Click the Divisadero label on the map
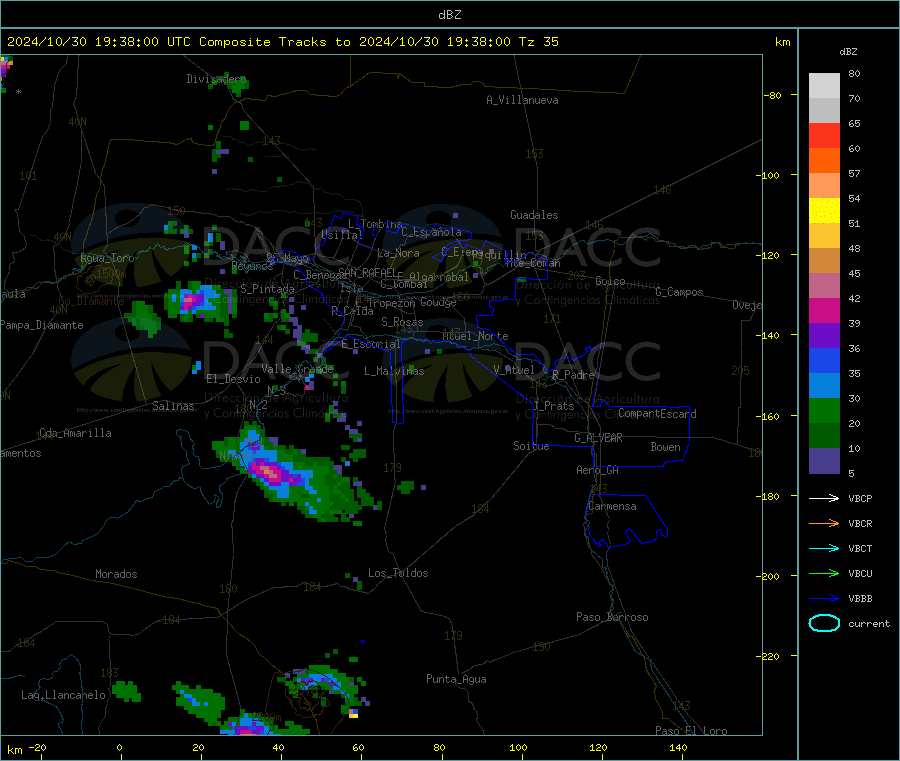This screenshot has height=761, width=900. pyautogui.click(x=216, y=79)
